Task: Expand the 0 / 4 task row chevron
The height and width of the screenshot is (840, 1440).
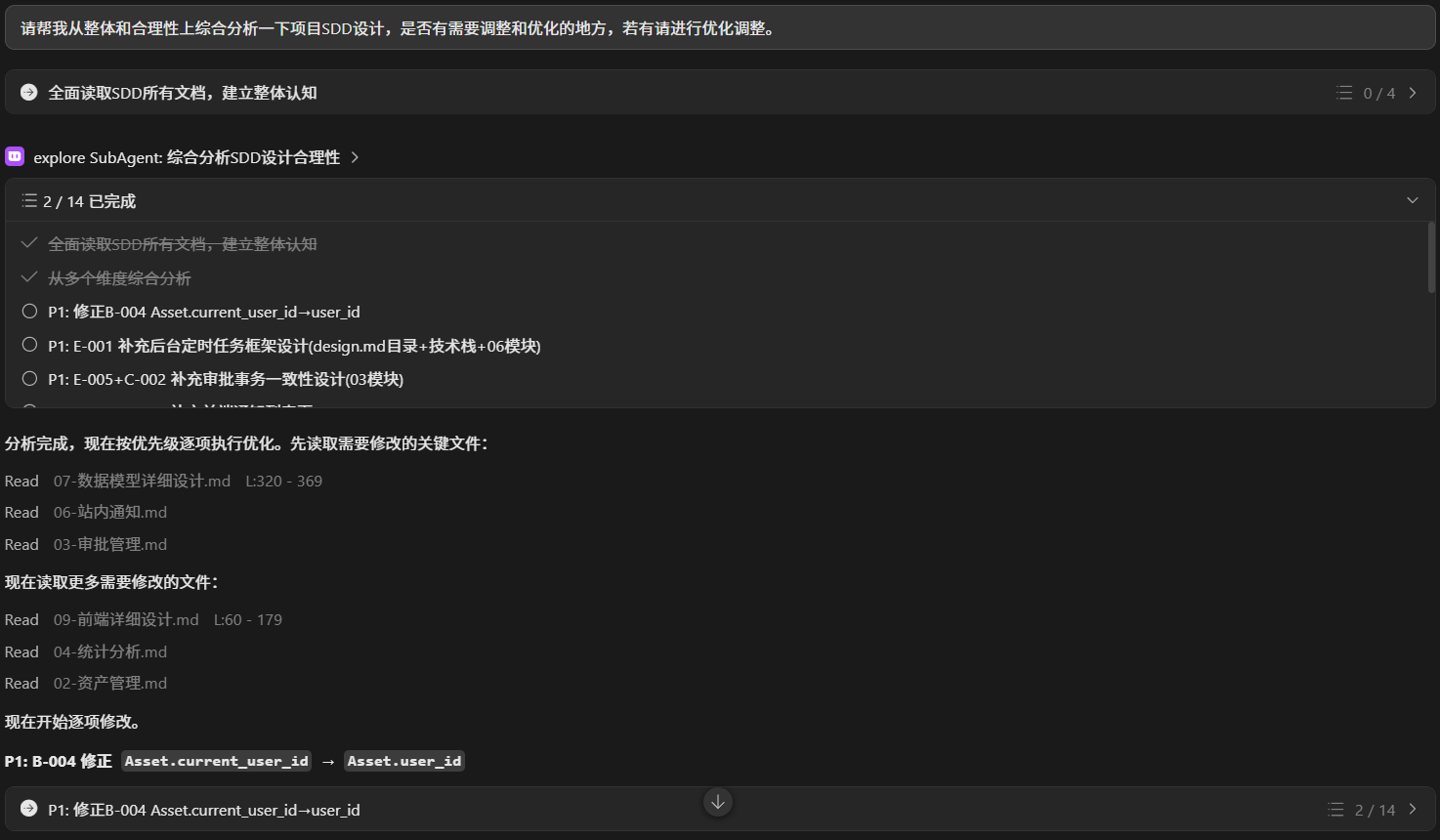Action: (1413, 93)
